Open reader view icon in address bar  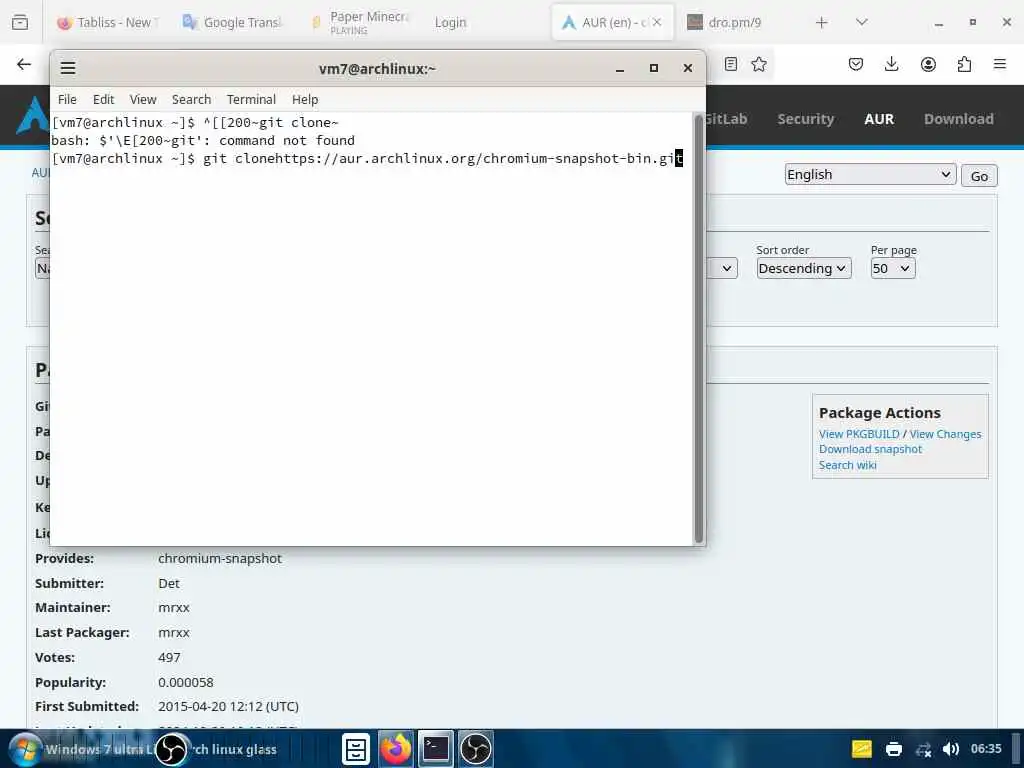(x=731, y=64)
